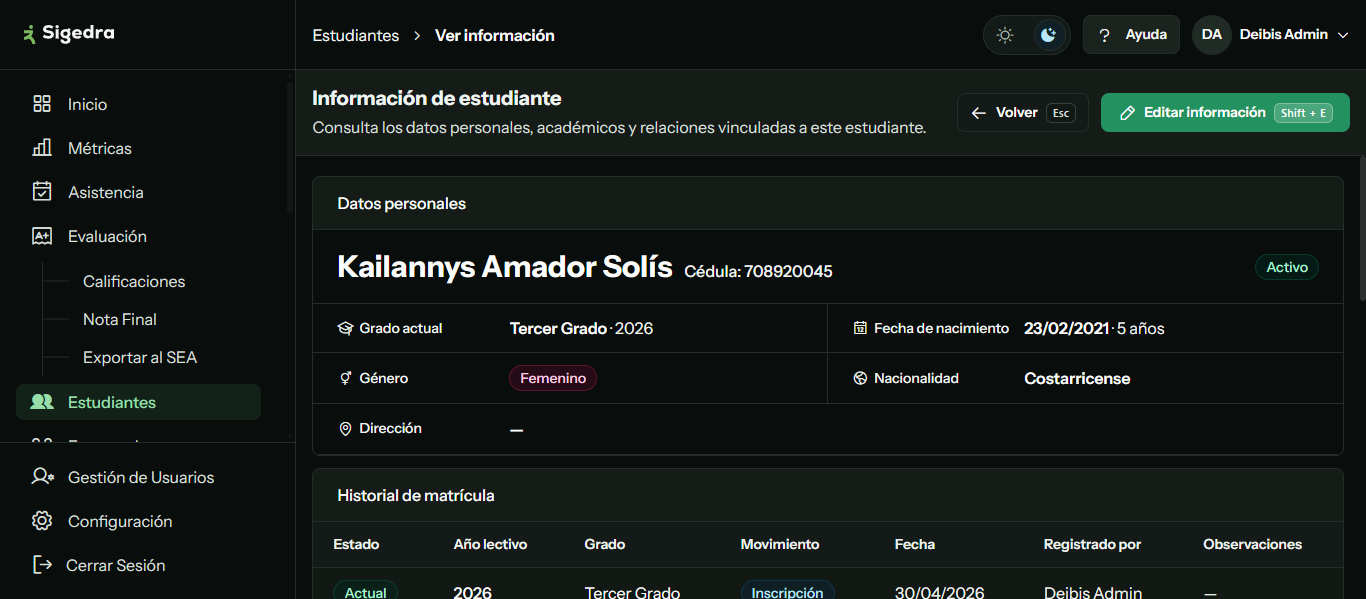Switch to light theme sun toggle

click(1005, 35)
